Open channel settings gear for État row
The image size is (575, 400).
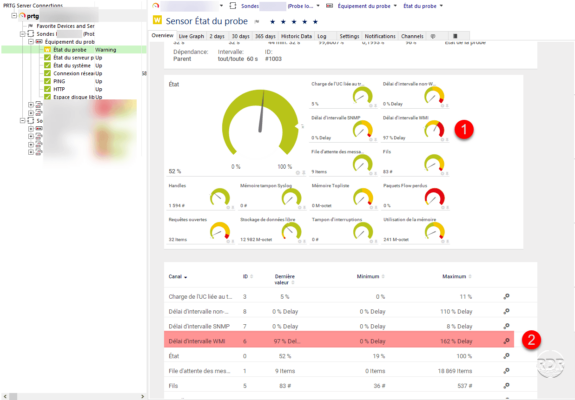pos(506,356)
